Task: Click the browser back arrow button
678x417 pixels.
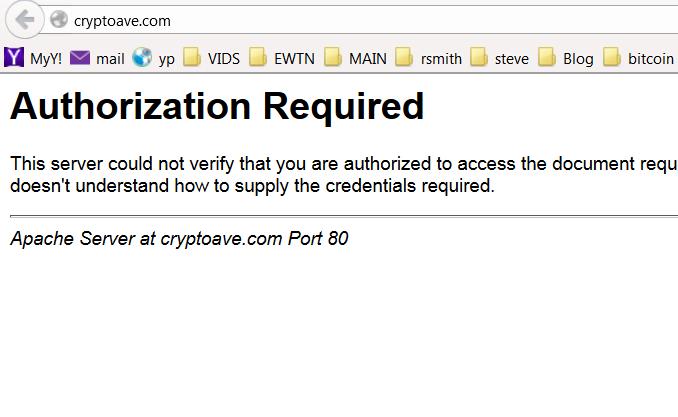Action: 25,19
